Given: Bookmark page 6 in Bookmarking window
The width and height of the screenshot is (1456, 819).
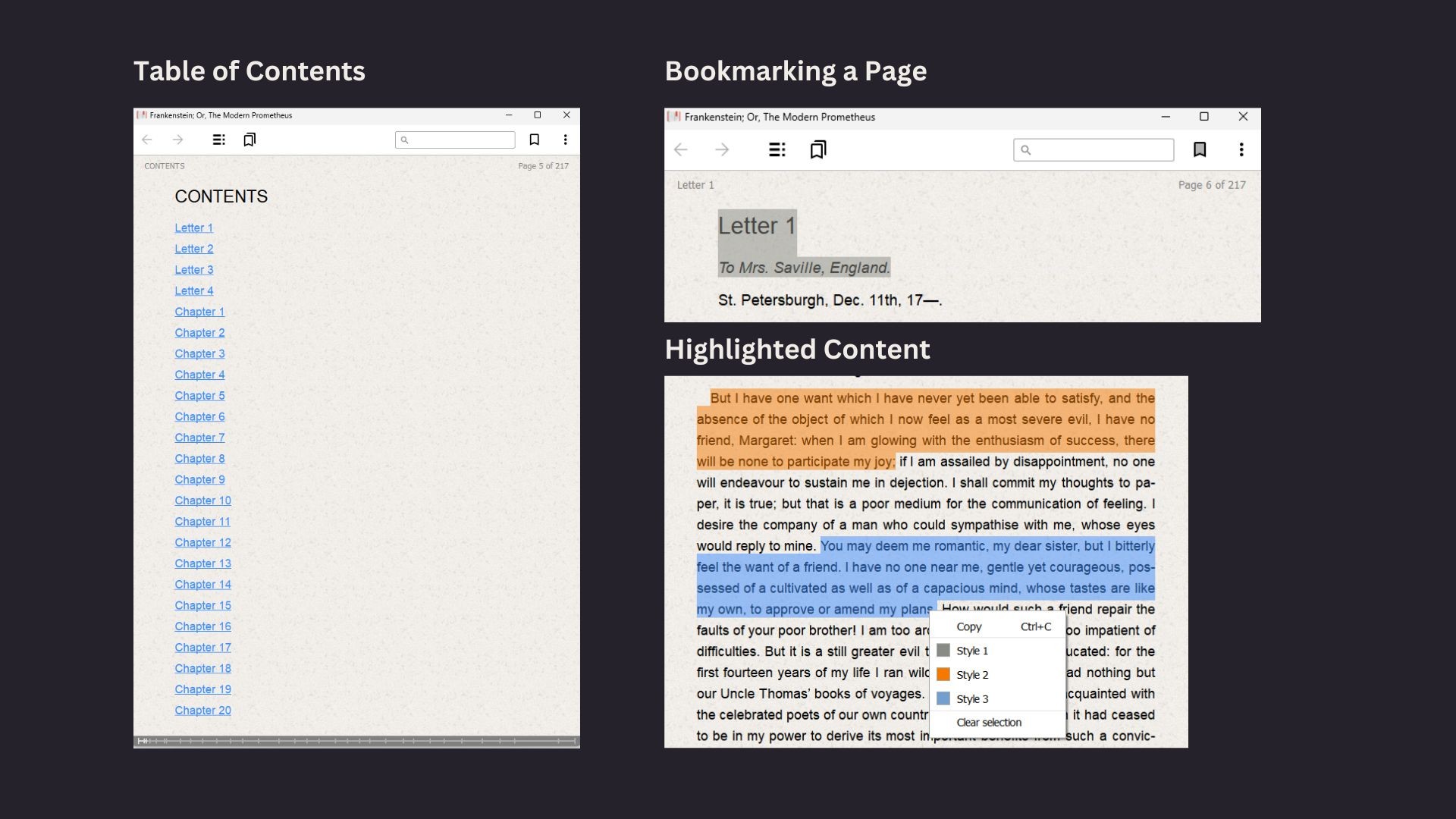Looking at the screenshot, I should 1200,149.
